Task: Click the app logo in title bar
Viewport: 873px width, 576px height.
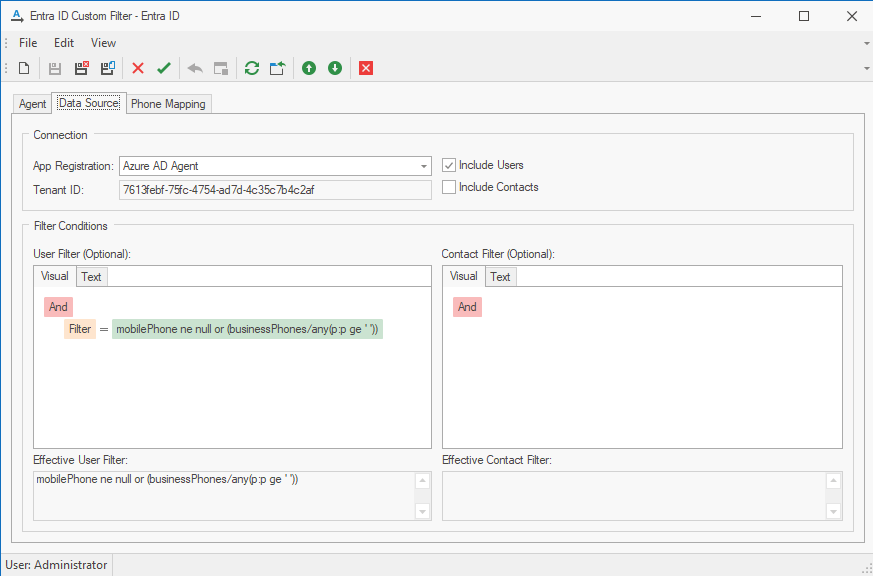Action: coord(17,16)
